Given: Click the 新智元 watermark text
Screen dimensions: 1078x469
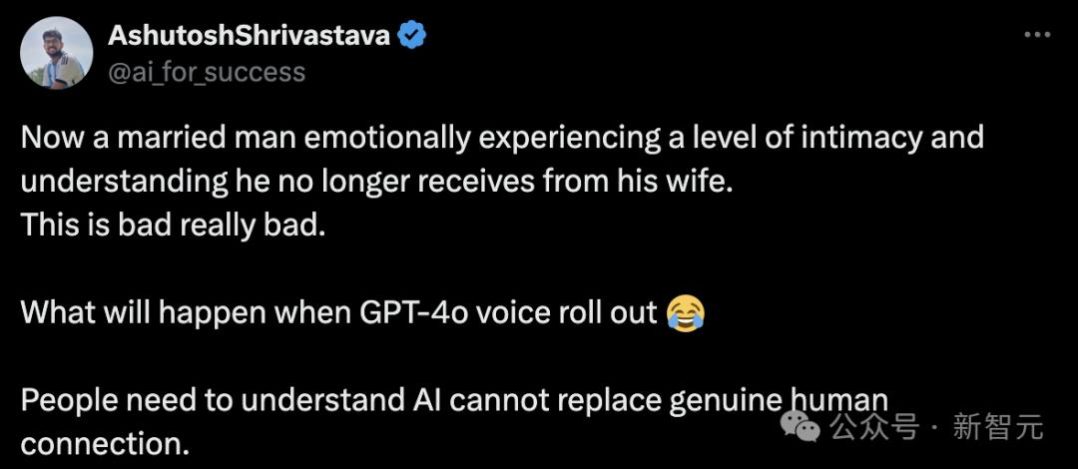Looking at the screenshot, I should pyautogui.click(x=998, y=428).
